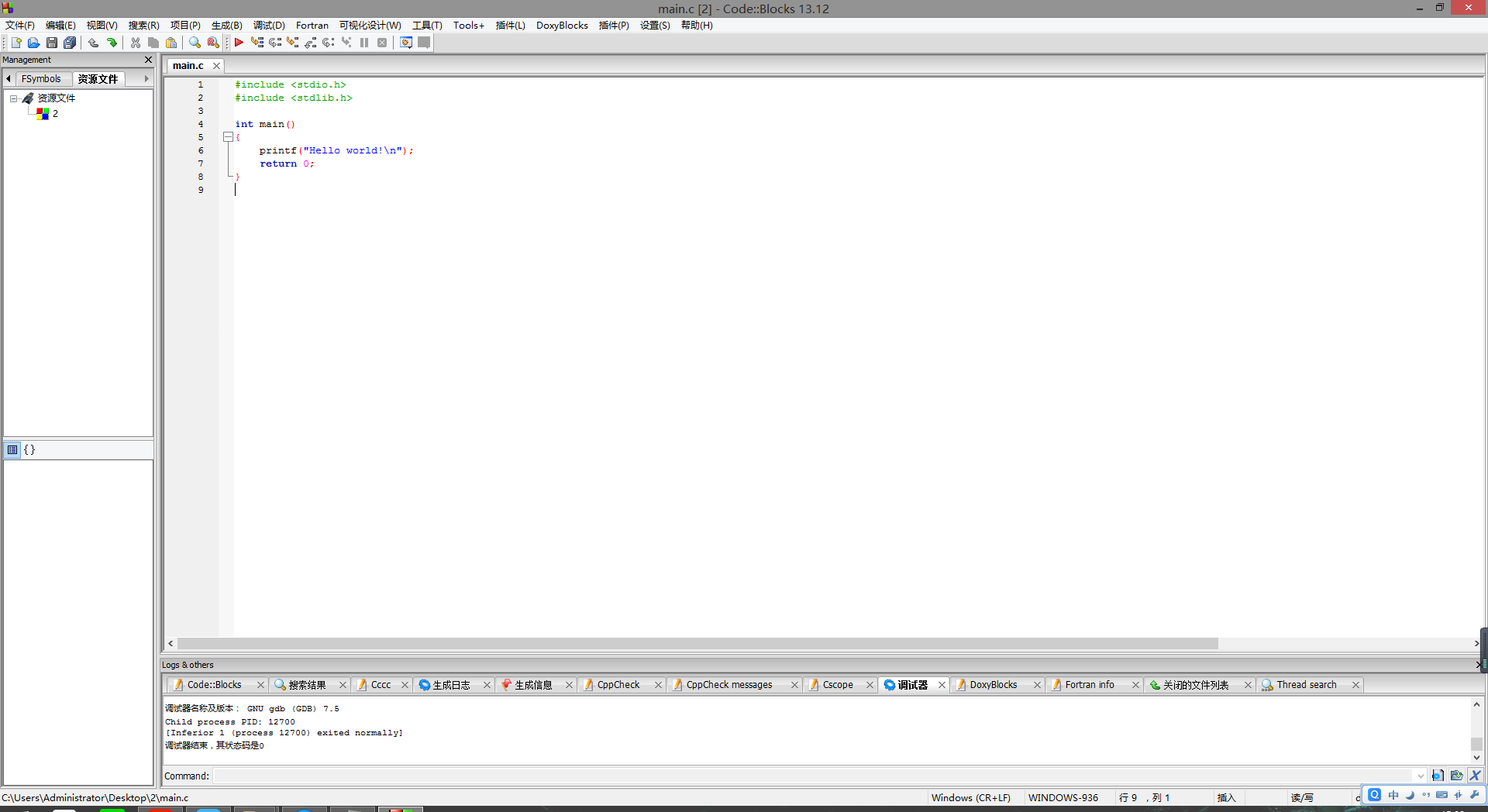Undo the last edit
Viewport: 1488px width, 812px height.
[93, 43]
